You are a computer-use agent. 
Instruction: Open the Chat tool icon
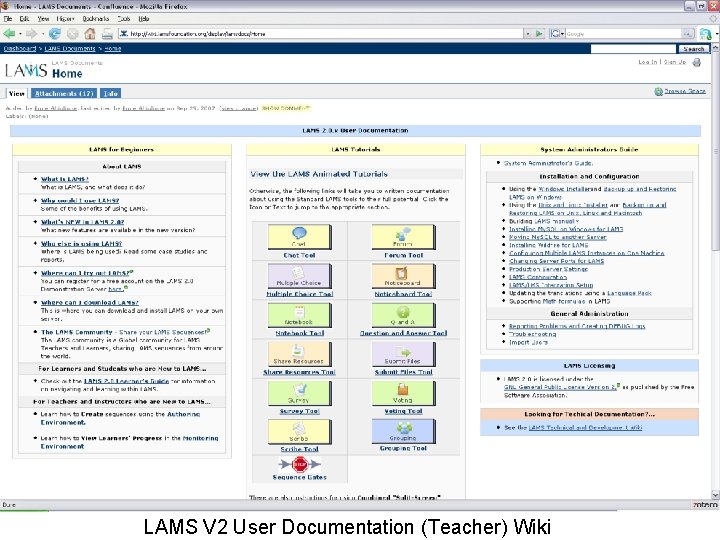[x=299, y=236]
